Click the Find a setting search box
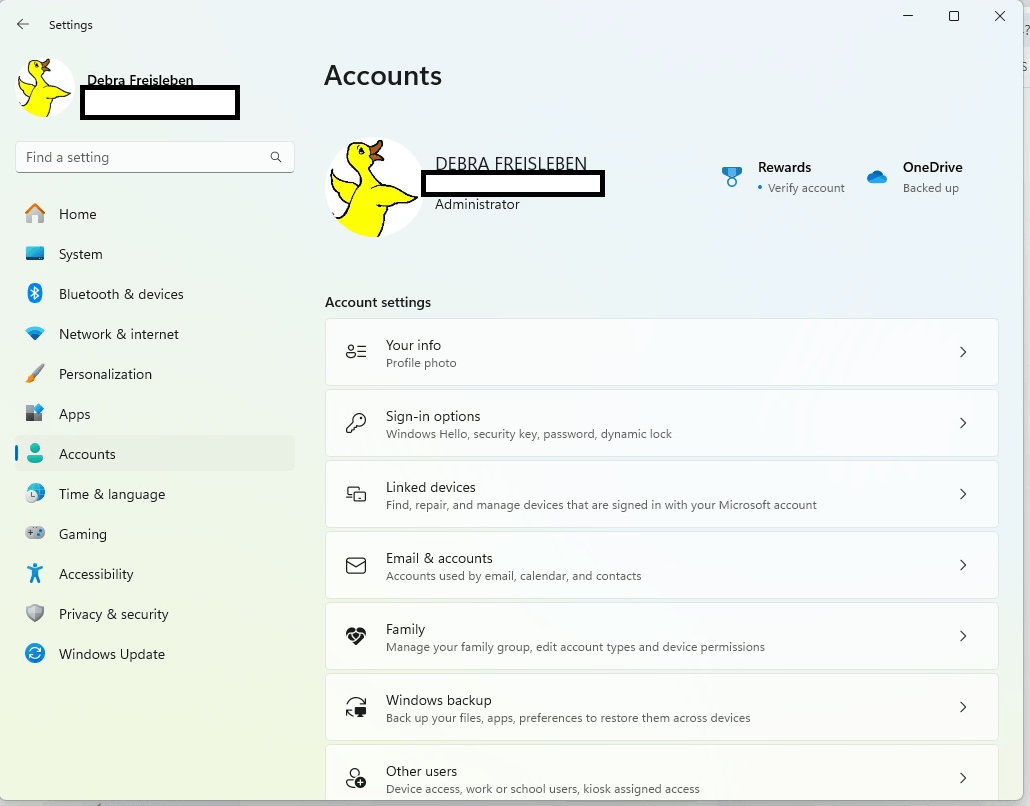Image resolution: width=1030 pixels, height=806 pixels. point(154,157)
